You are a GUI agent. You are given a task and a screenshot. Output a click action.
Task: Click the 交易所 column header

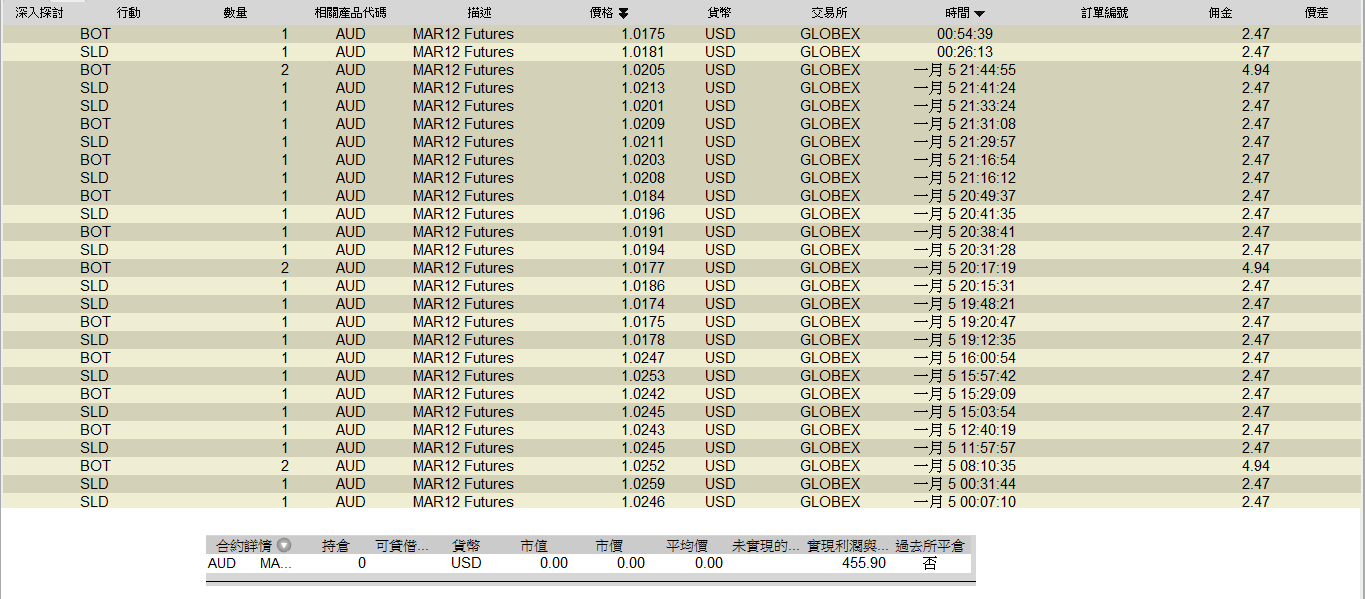coord(830,13)
